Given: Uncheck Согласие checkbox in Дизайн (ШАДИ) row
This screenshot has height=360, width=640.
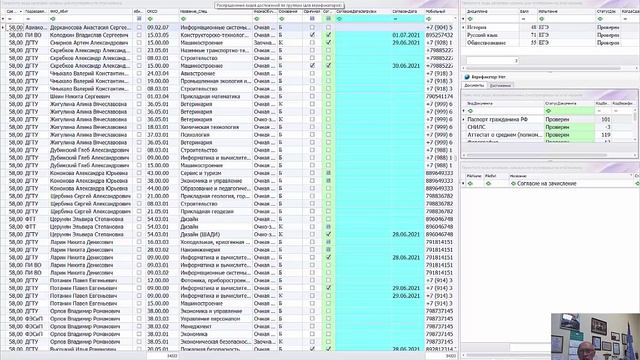Looking at the screenshot, I should tap(328, 234).
